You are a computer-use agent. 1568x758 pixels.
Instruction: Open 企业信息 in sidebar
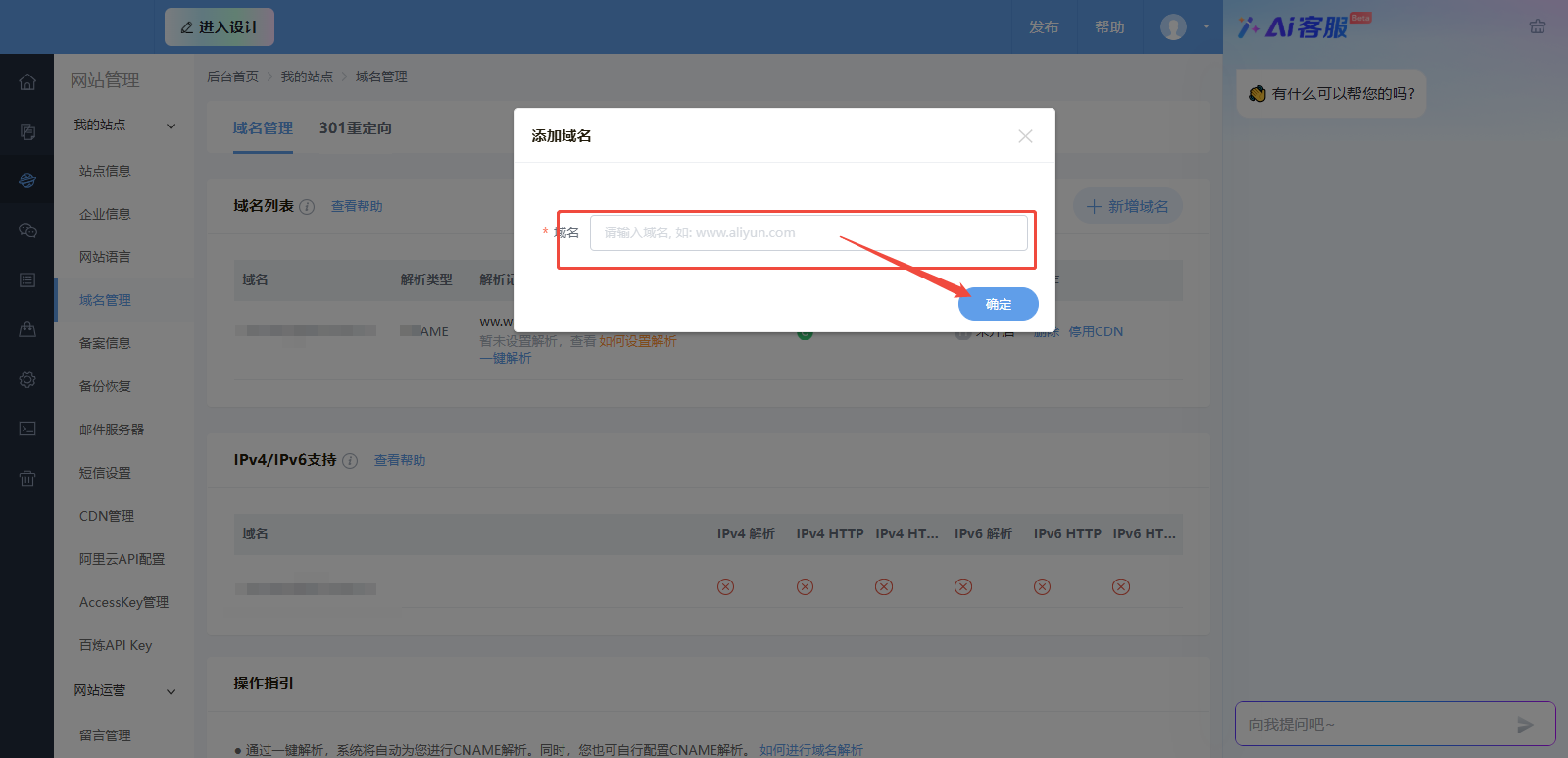click(105, 214)
